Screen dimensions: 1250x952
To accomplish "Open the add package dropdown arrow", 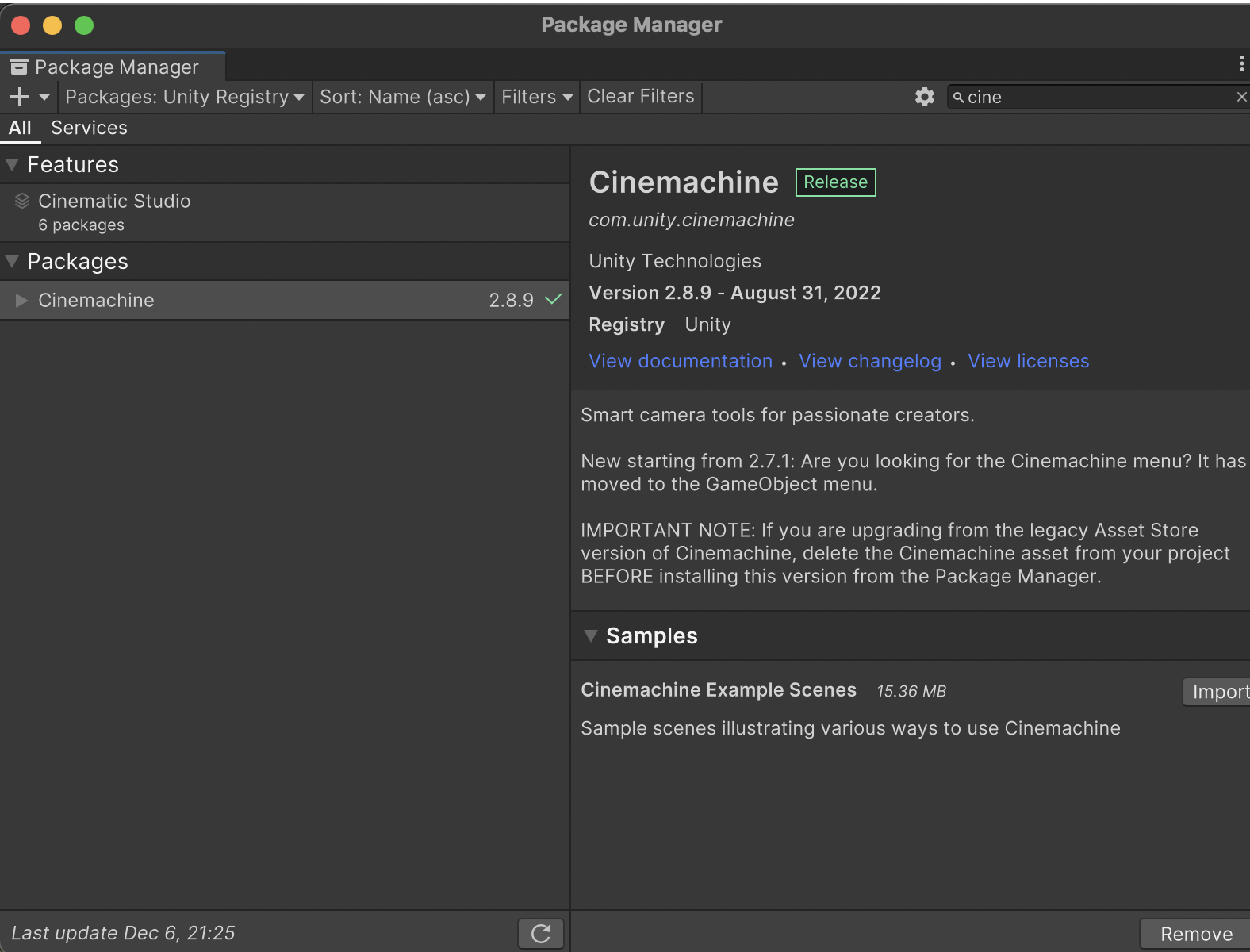I will pyautogui.click(x=44, y=97).
